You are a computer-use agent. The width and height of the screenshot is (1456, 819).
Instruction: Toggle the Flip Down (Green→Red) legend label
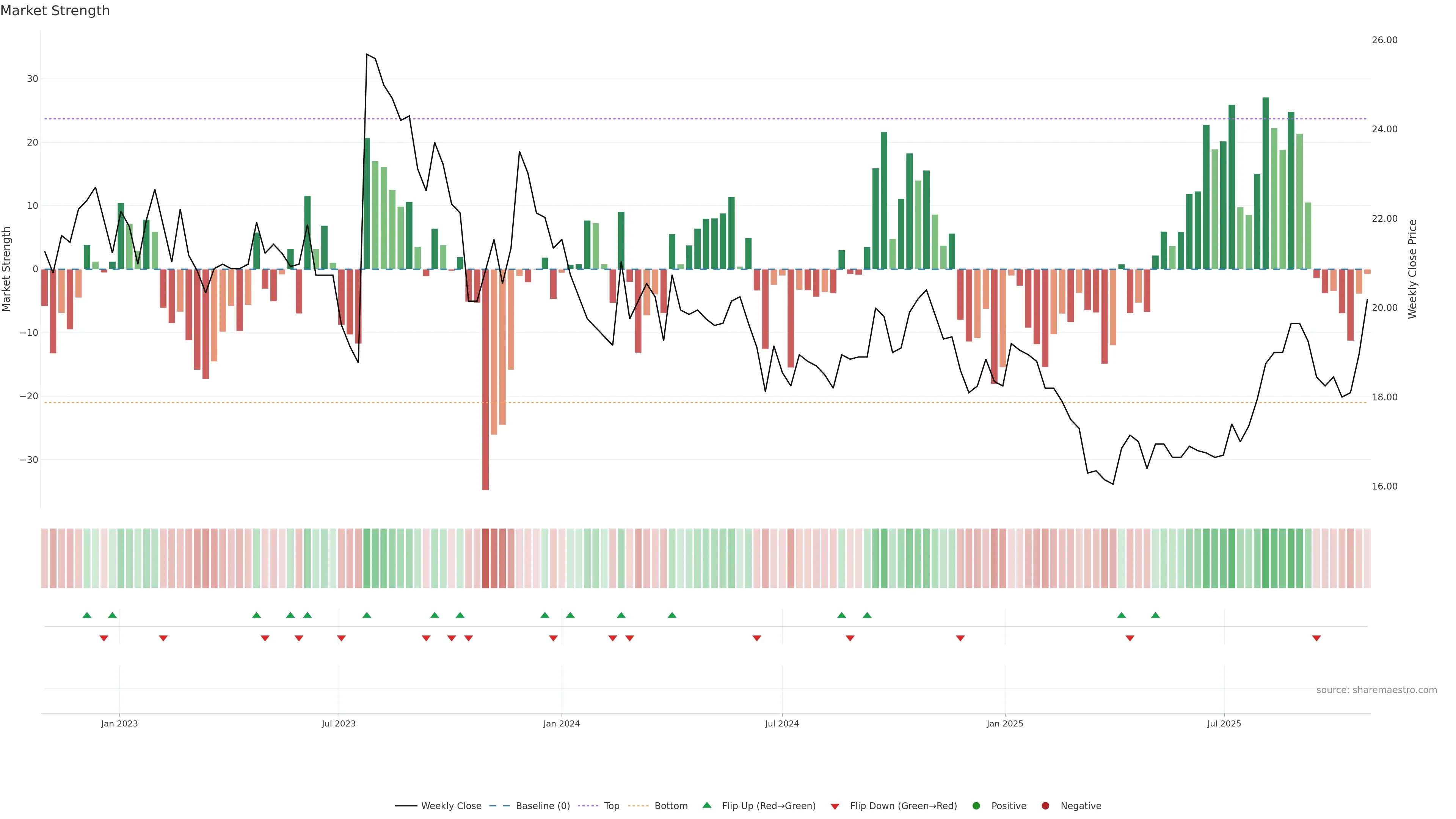point(903,806)
